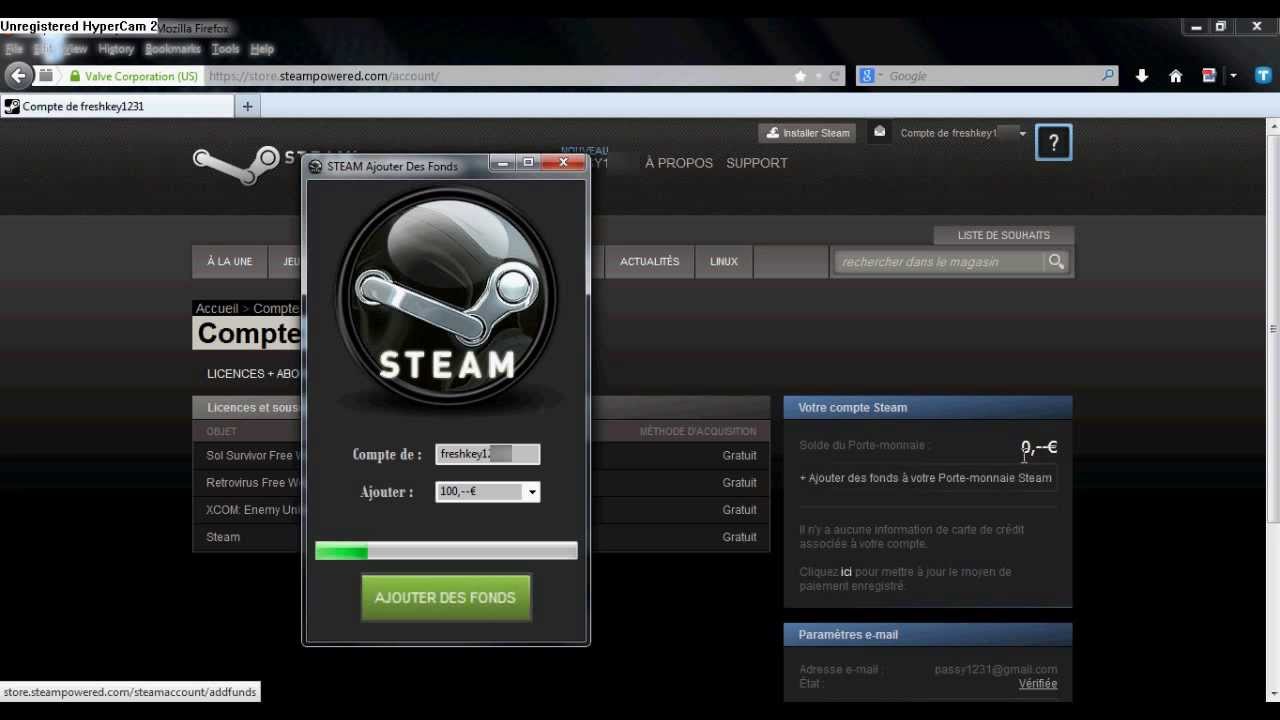Screen dimensions: 1280x720
Task: Bookmark this page with the star icon
Action: click(800, 76)
